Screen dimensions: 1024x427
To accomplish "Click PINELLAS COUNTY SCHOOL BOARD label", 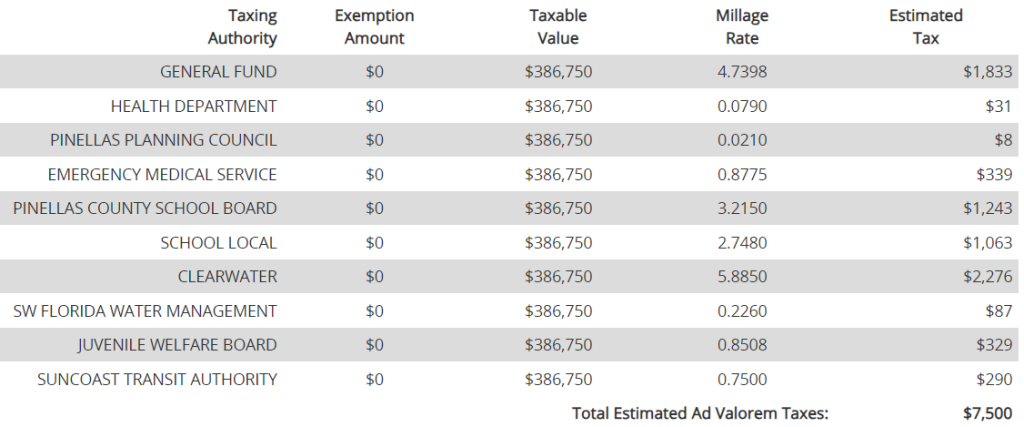I will 145,209.
